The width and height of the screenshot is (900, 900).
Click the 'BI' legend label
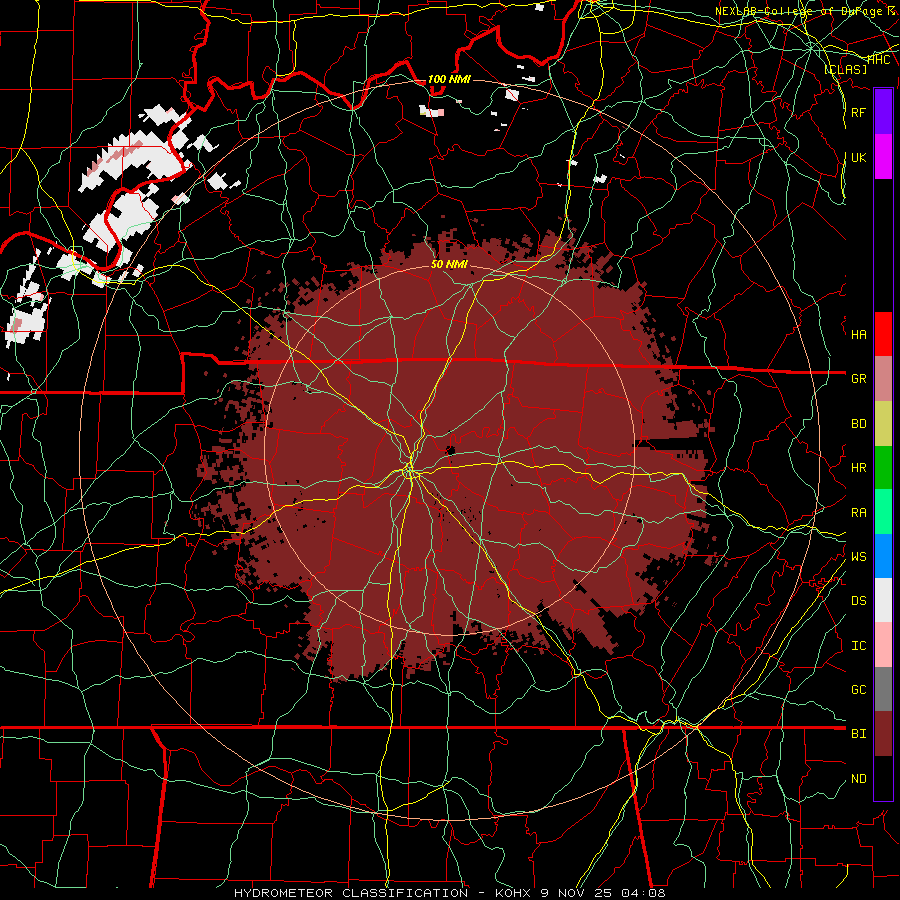pyautogui.click(x=858, y=734)
